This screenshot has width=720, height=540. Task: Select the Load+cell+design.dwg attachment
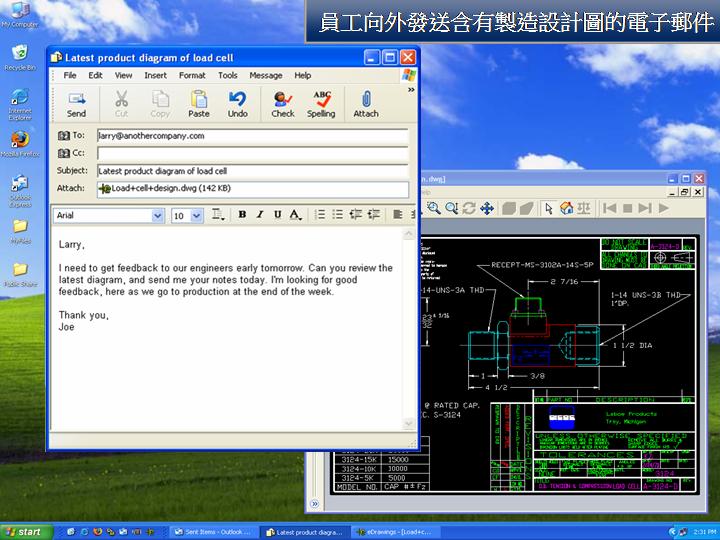[x=165, y=188]
